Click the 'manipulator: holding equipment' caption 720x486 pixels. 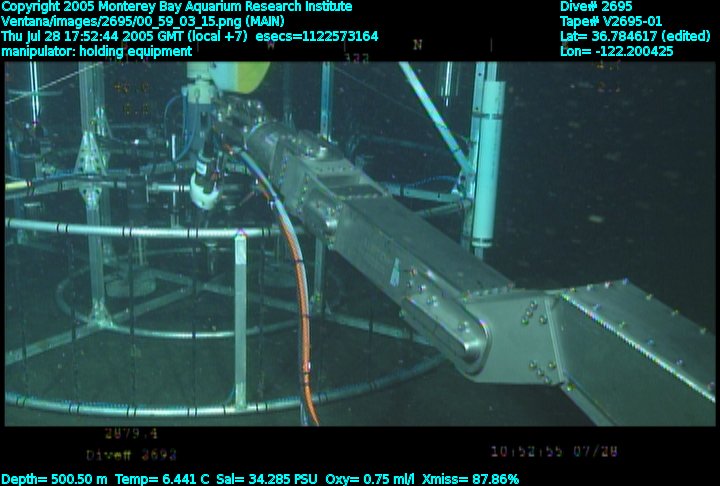coord(96,51)
